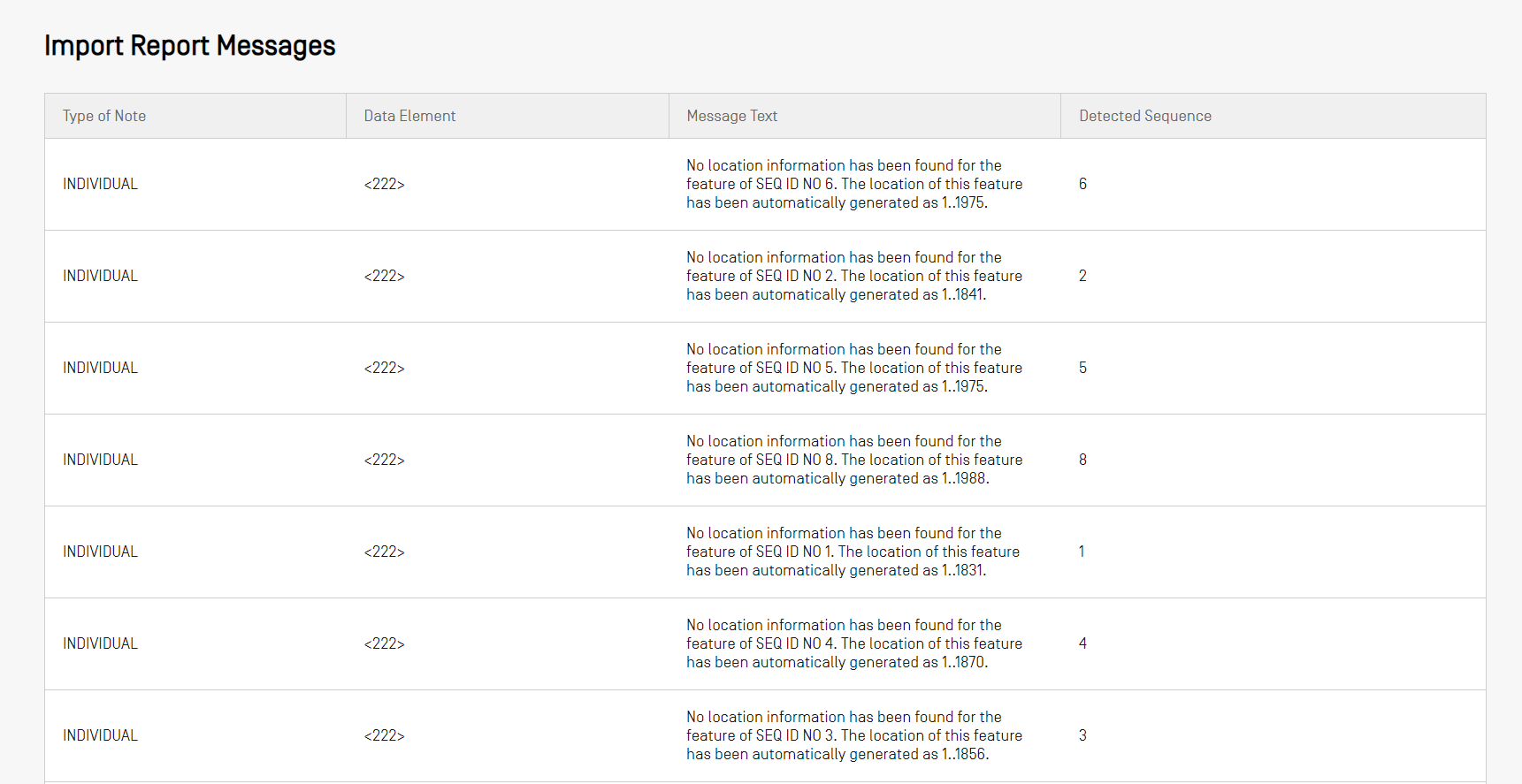Viewport: 1522px width, 784px height.
Task: Click the Data Element column header
Action: pyautogui.click(x=409, y=116)
